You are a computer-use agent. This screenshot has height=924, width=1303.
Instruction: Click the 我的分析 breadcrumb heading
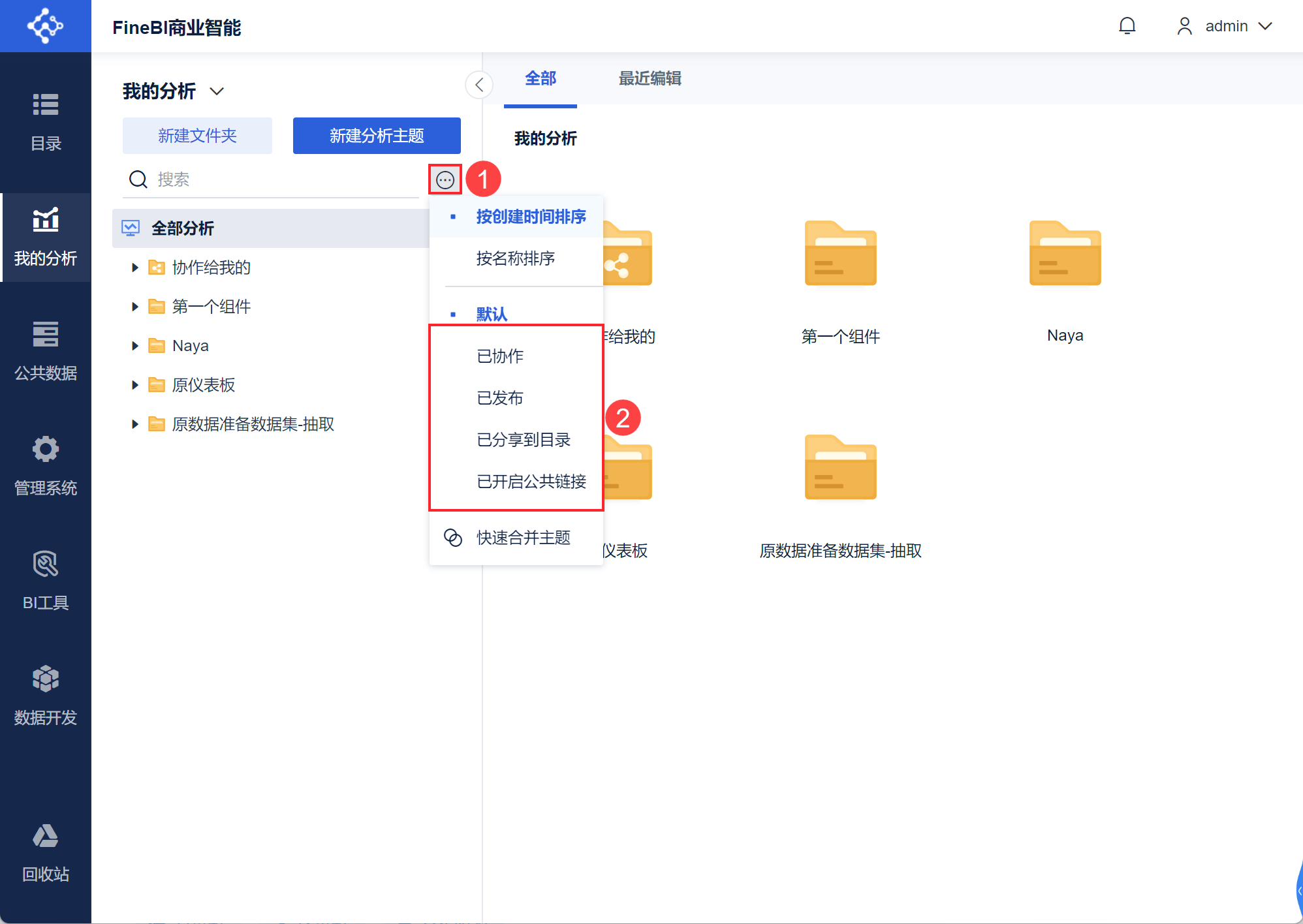coord(546,138)
